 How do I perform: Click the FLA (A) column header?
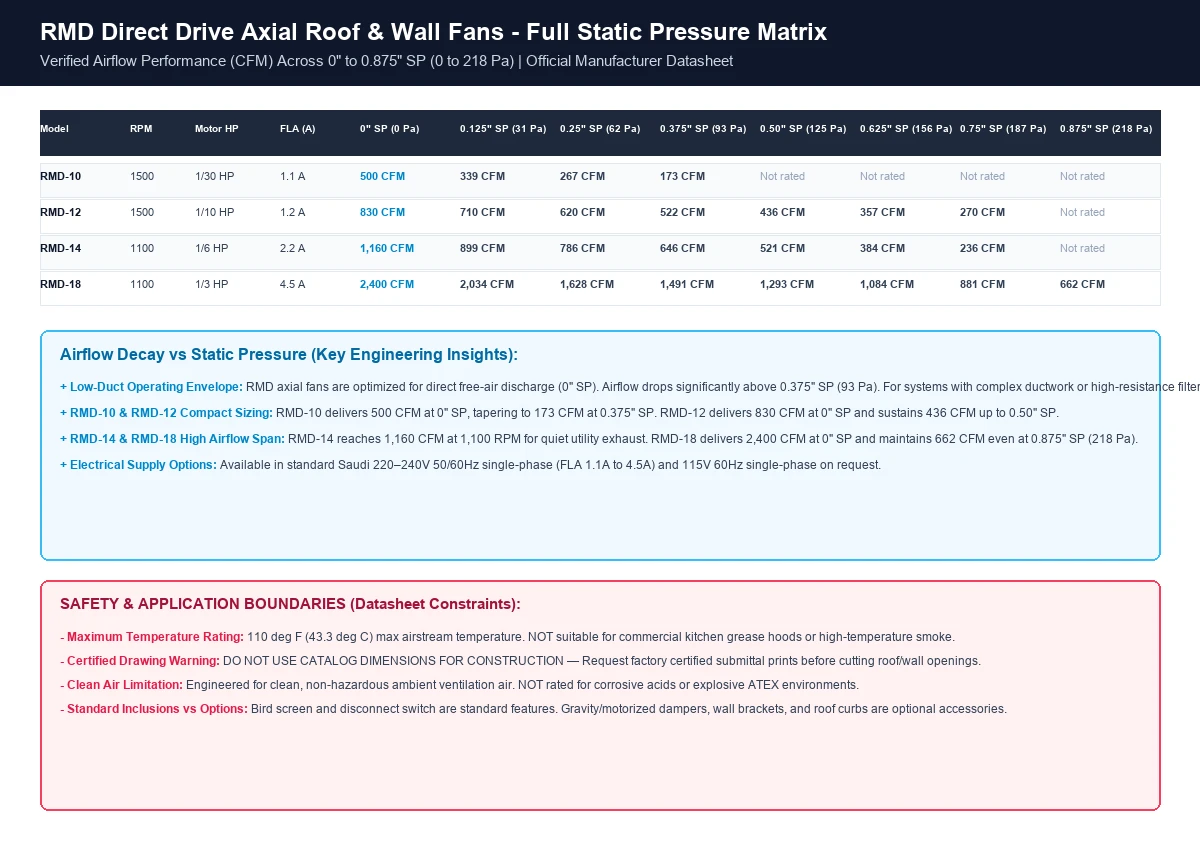coord(298,129)
